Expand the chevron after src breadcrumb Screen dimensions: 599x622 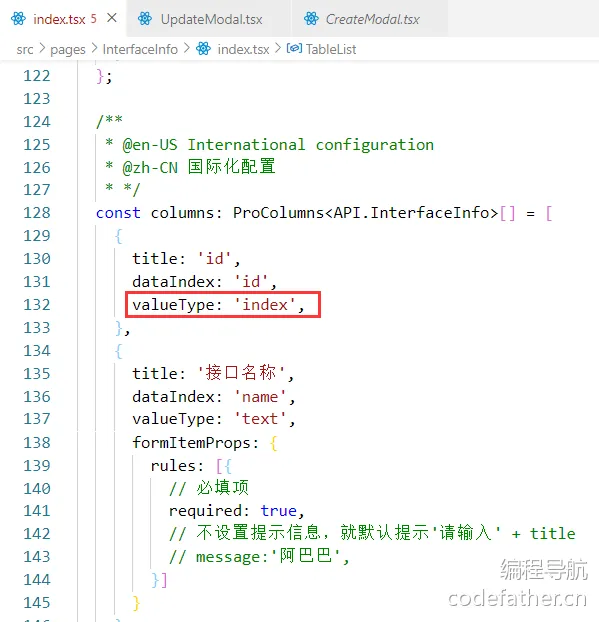click(x=42, y=49)
